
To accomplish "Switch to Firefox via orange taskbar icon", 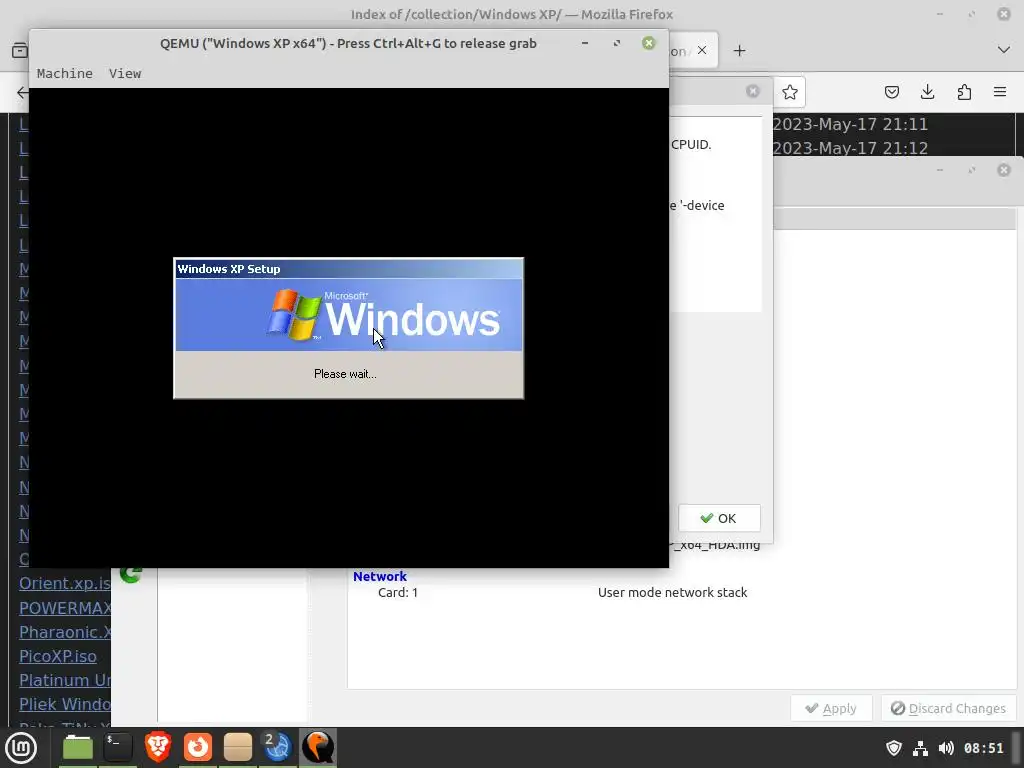I will point(197,748).
